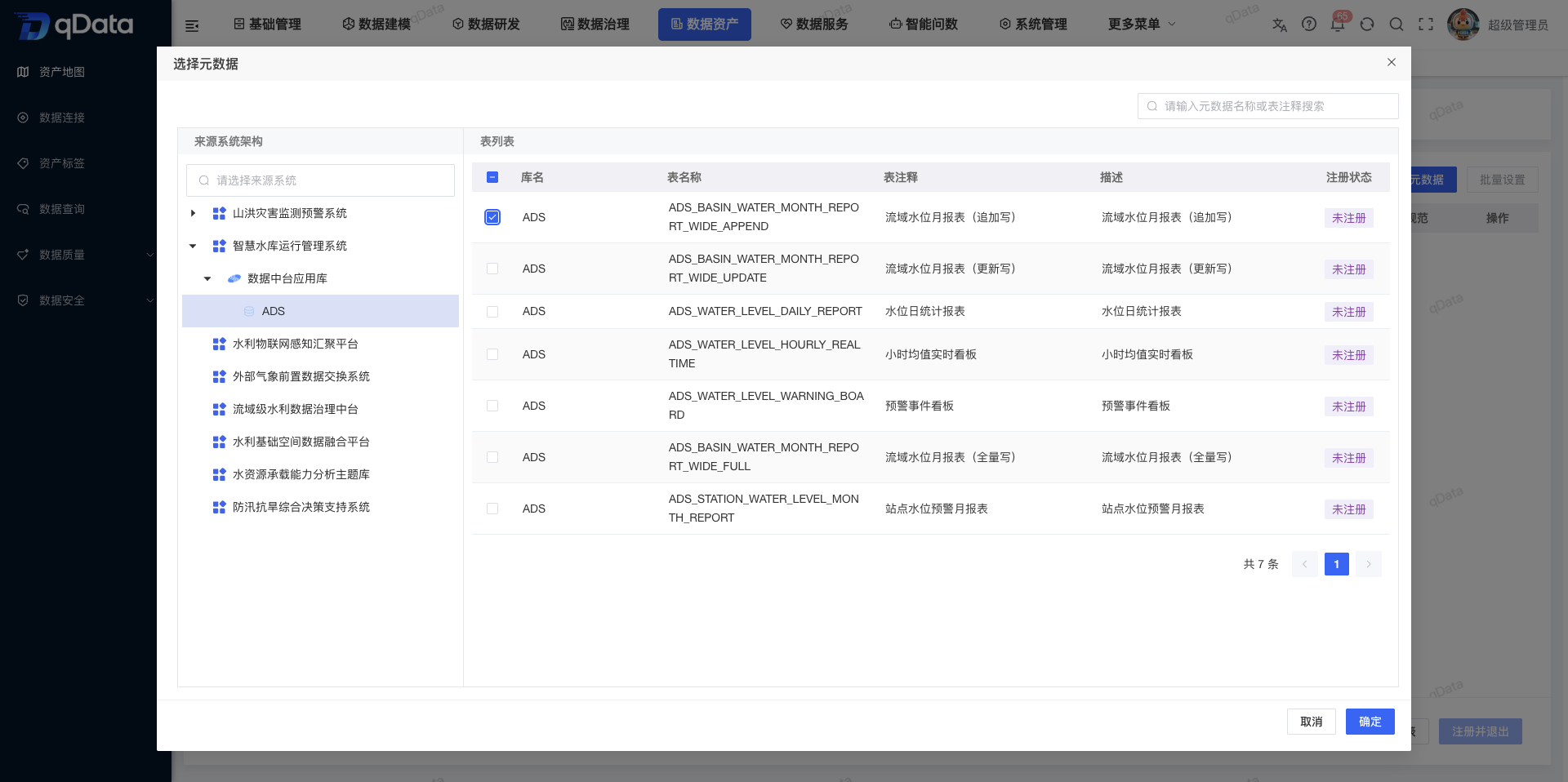Click the 共 7 条 total count text
The image size is (1568, 782).
pos(1261,564)
